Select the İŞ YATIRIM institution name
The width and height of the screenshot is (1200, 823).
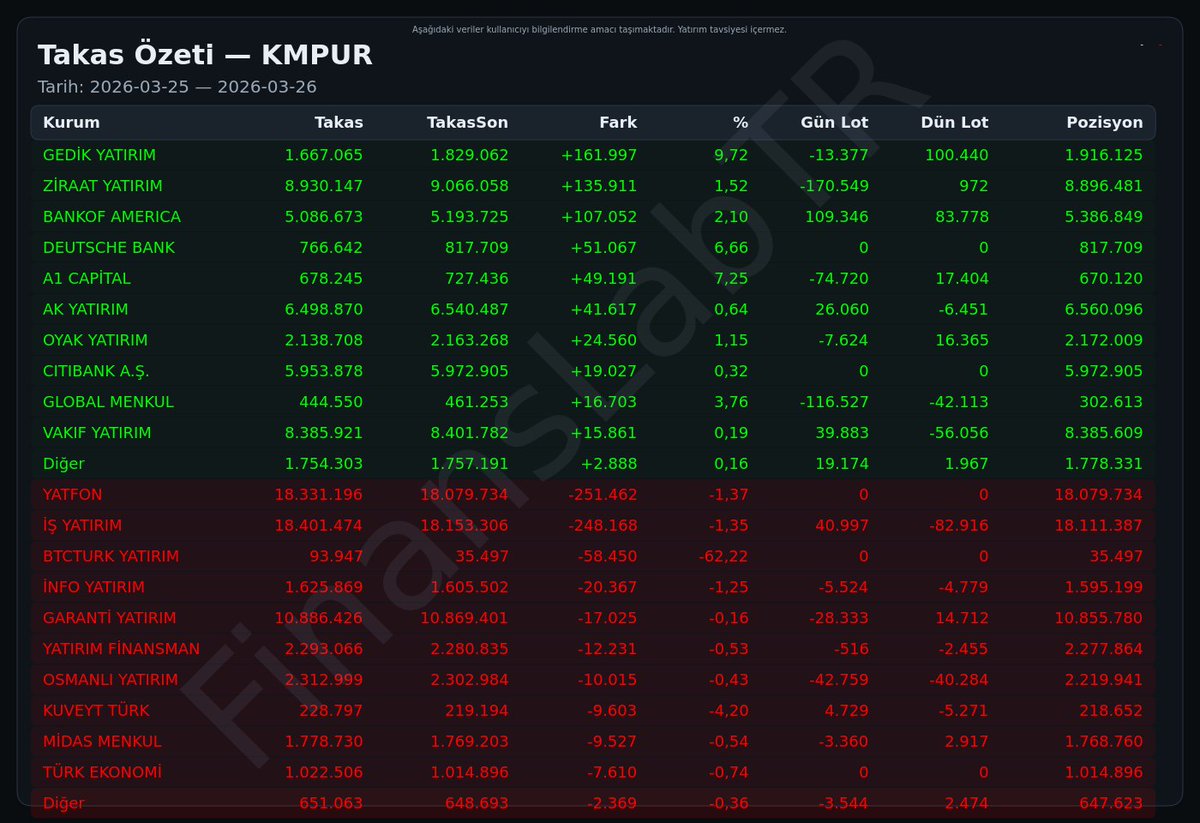pos(82,526)
